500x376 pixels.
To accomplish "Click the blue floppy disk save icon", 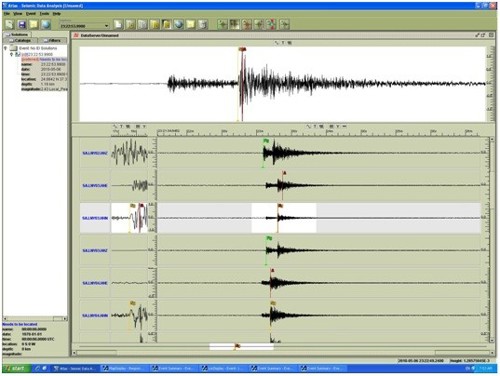I will 22,24.
